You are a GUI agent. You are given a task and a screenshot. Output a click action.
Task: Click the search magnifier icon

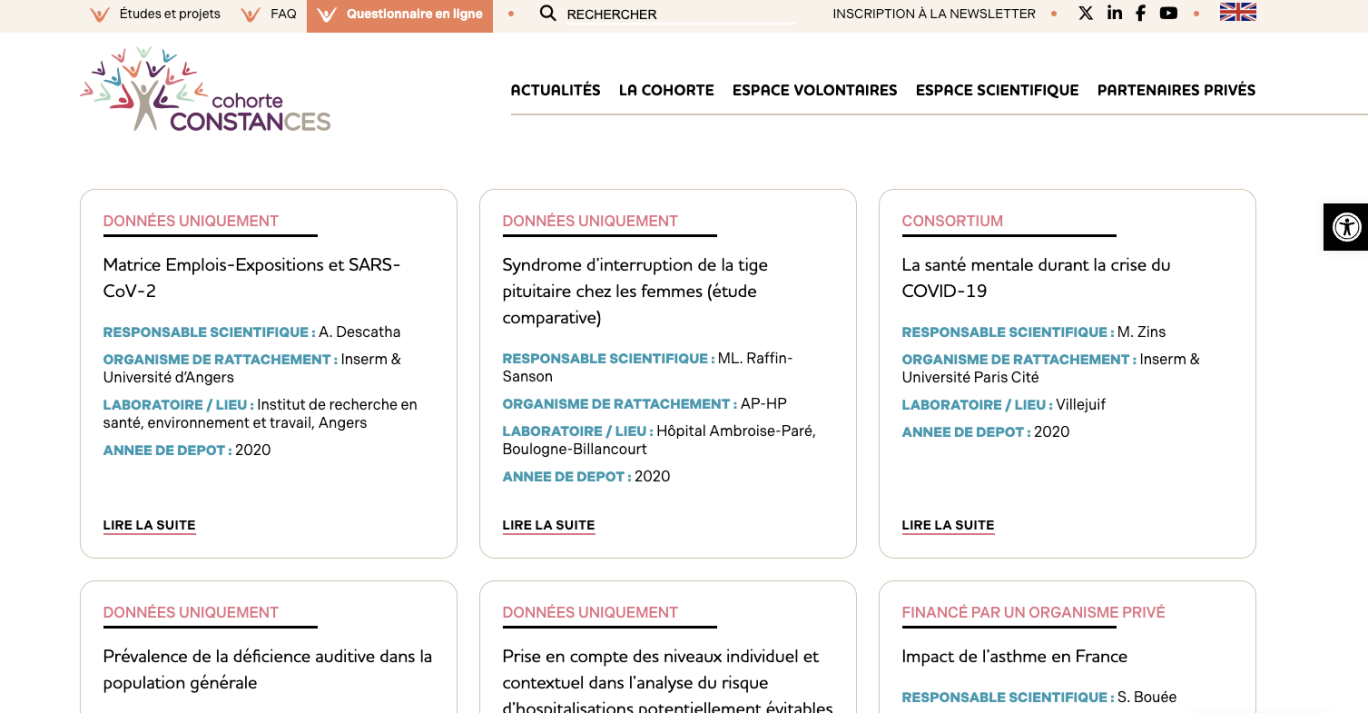pos(548,13)
